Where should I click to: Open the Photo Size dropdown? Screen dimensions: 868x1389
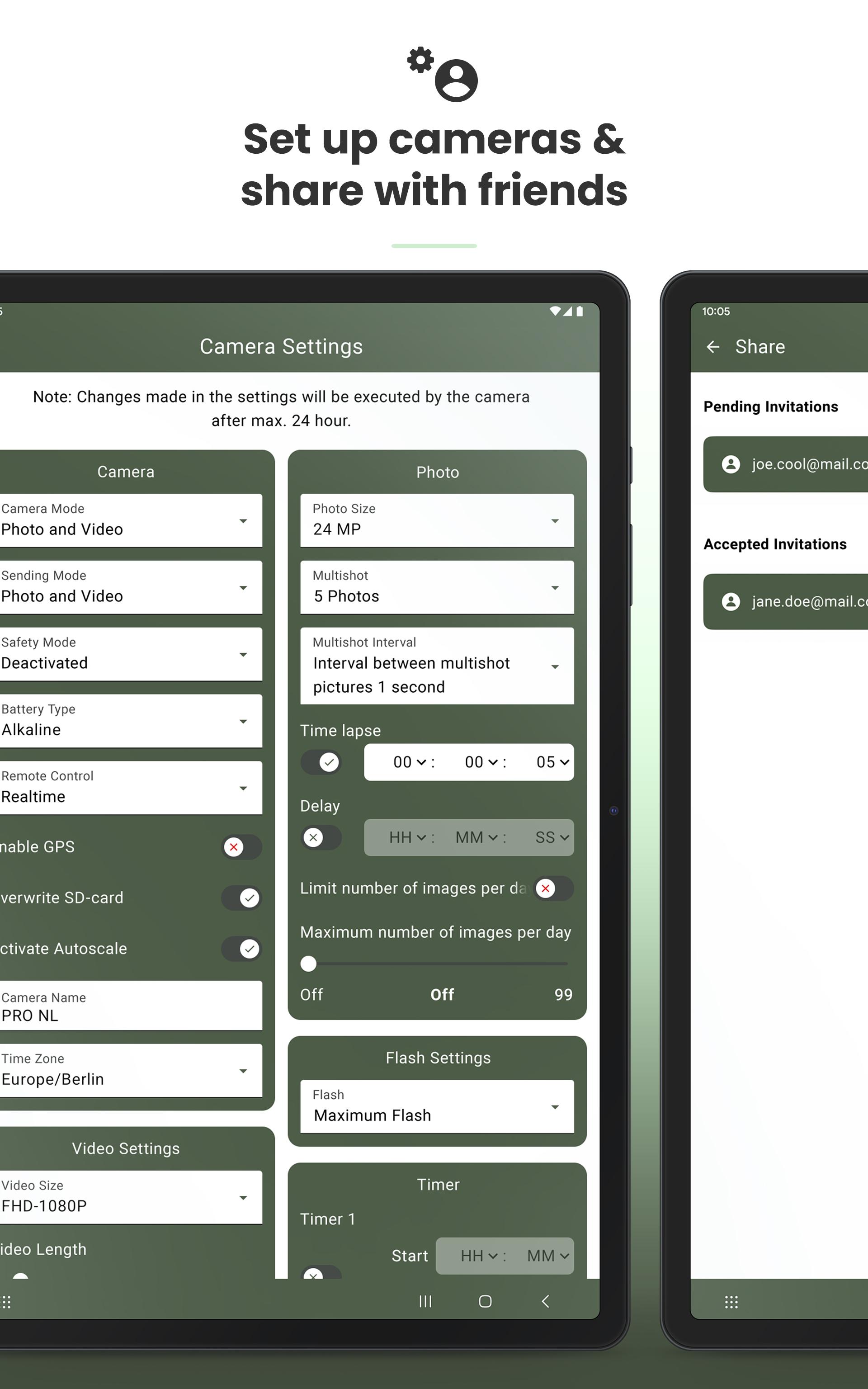coord(437,520)
